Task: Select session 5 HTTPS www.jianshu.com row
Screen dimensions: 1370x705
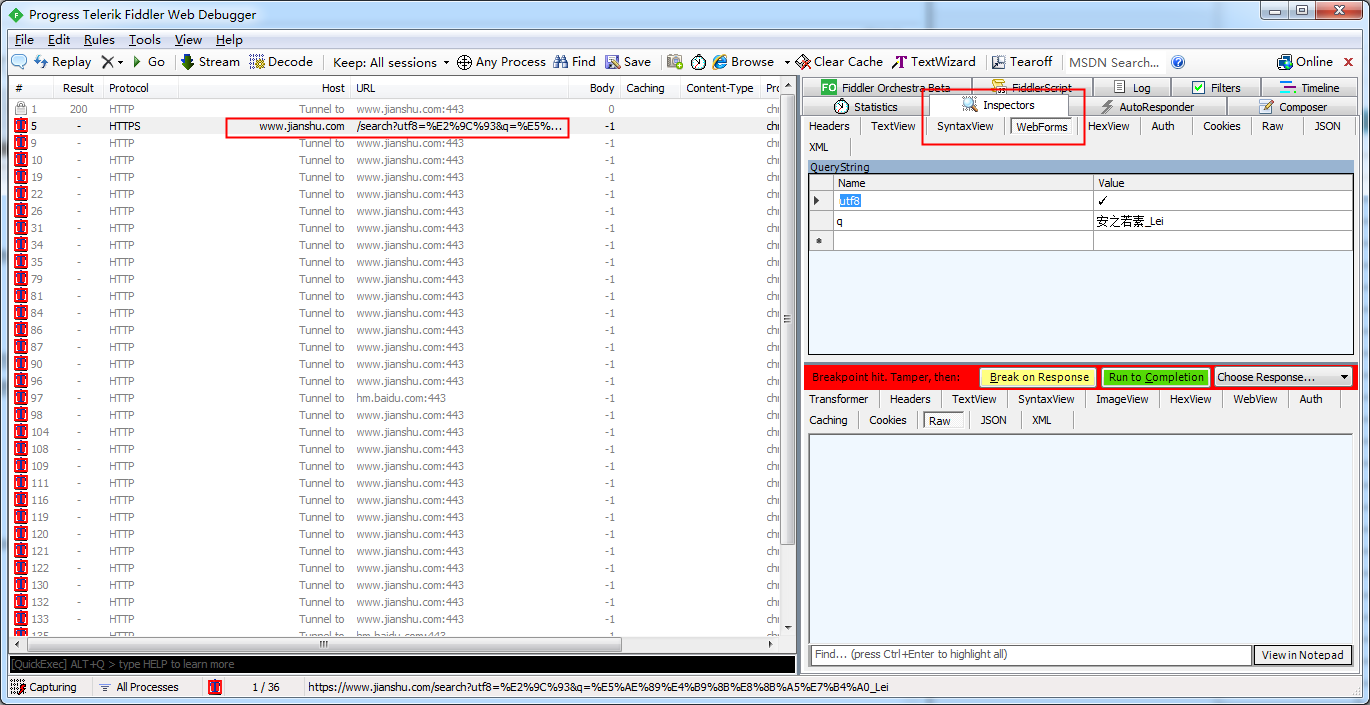Action: [396, 127]
